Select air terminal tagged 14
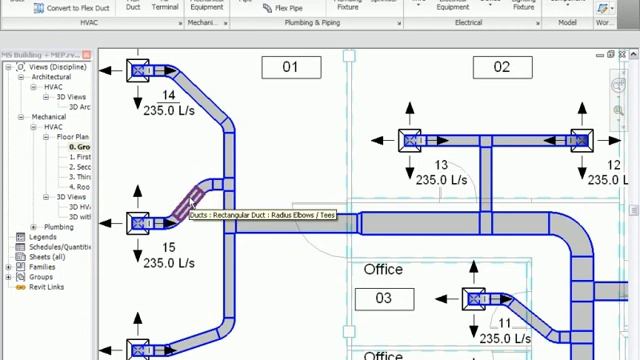This screenshot has height=360, width=640. pyautogui.click(x=138, y=71)
